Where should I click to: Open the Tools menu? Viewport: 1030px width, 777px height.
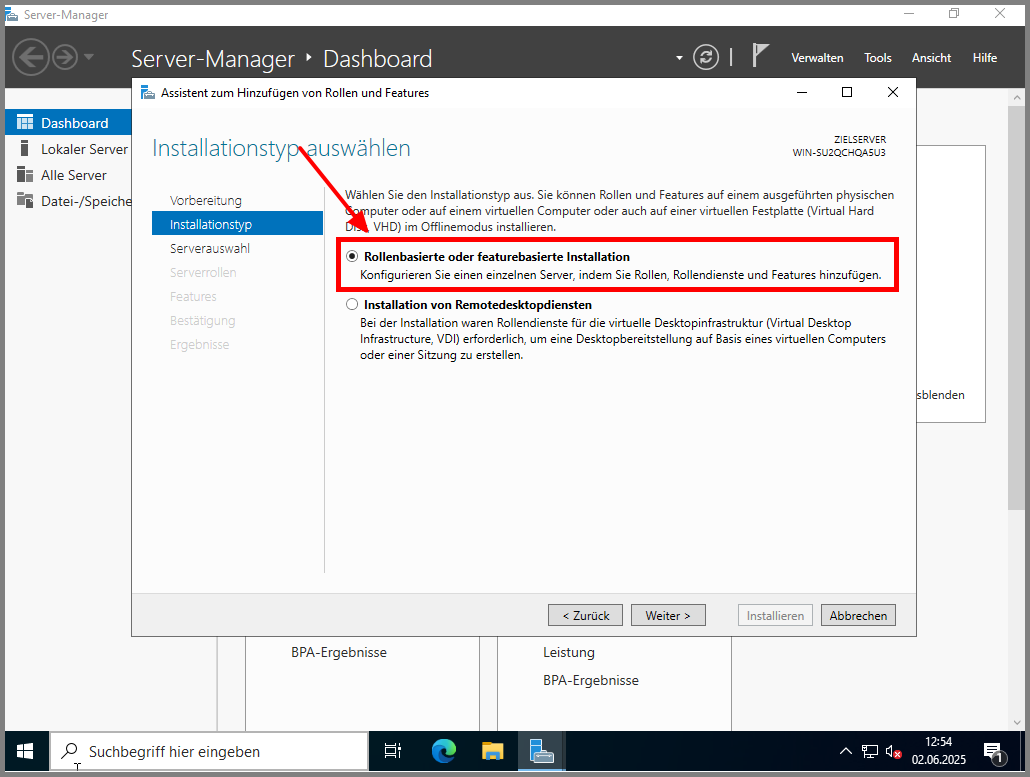(877, 58)
